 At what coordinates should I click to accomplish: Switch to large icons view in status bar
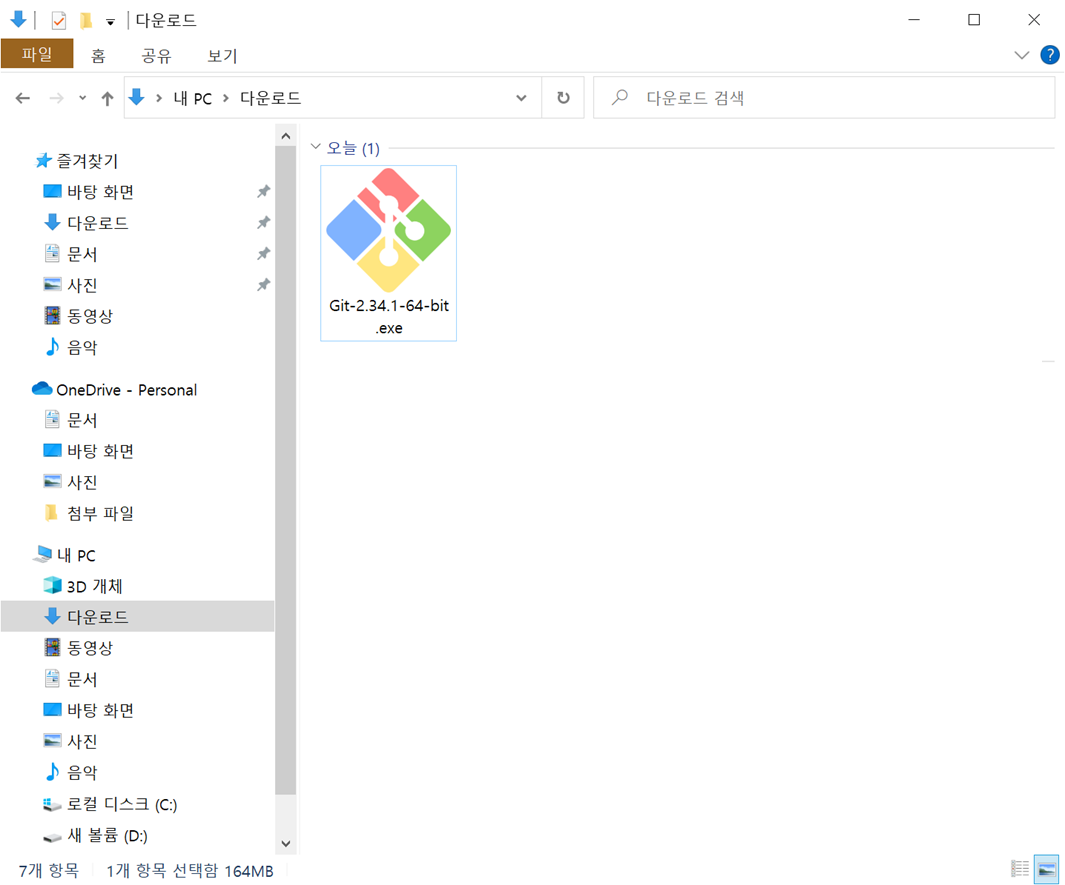pyautogui.click(x=1047, y=869)
